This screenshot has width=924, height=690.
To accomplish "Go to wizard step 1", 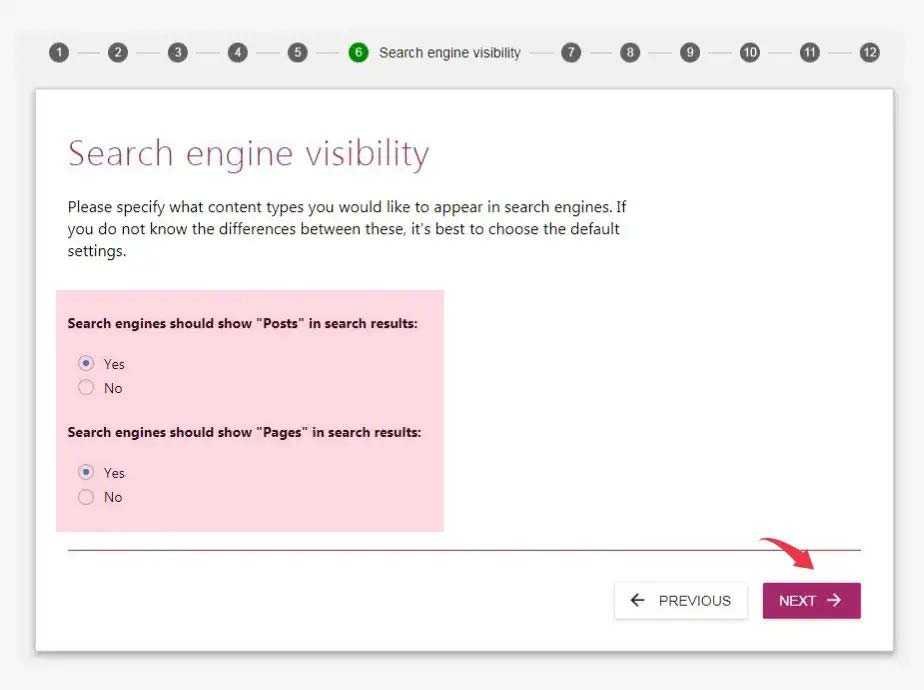I will click(59, 52).
